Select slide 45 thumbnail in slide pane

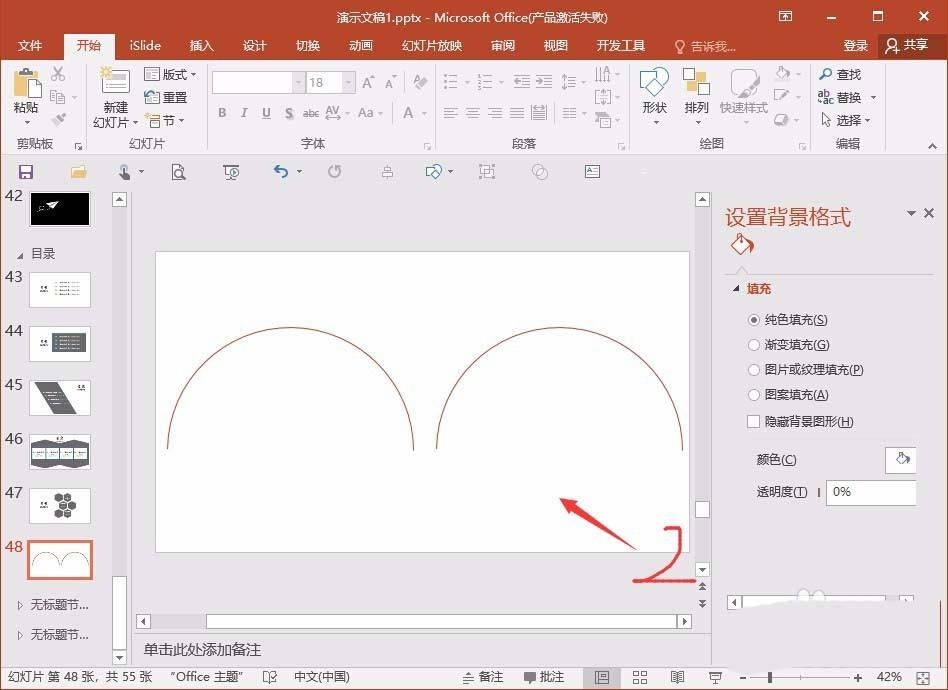[60, 397]
